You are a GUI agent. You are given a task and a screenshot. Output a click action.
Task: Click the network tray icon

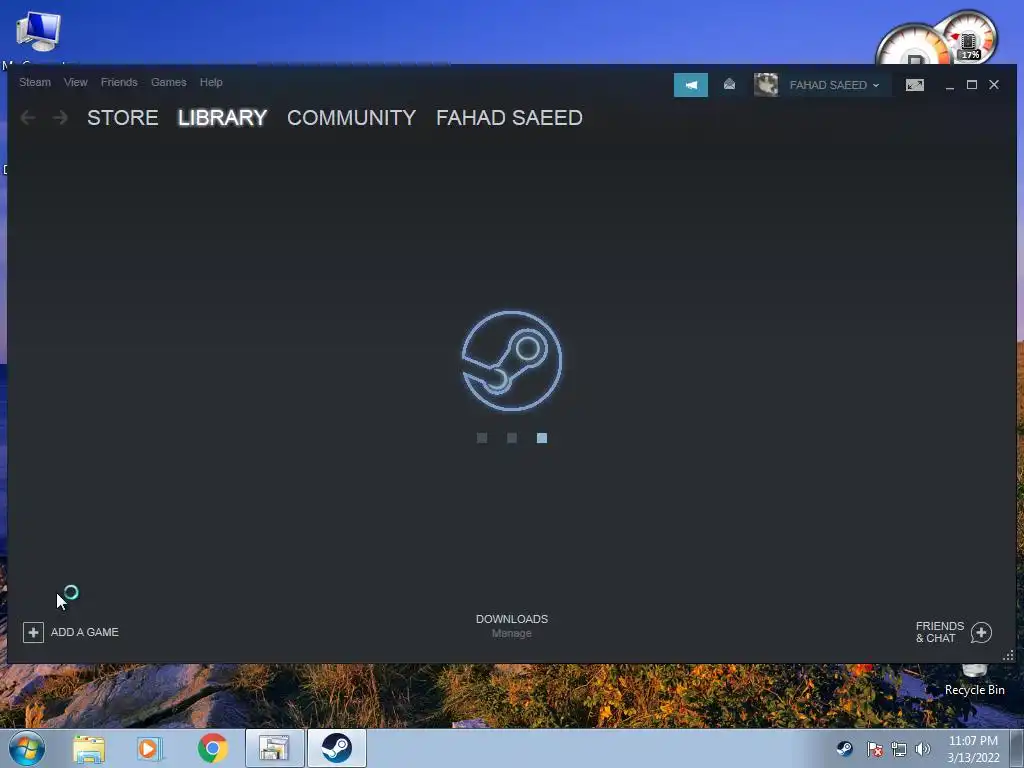coord(899,749)
